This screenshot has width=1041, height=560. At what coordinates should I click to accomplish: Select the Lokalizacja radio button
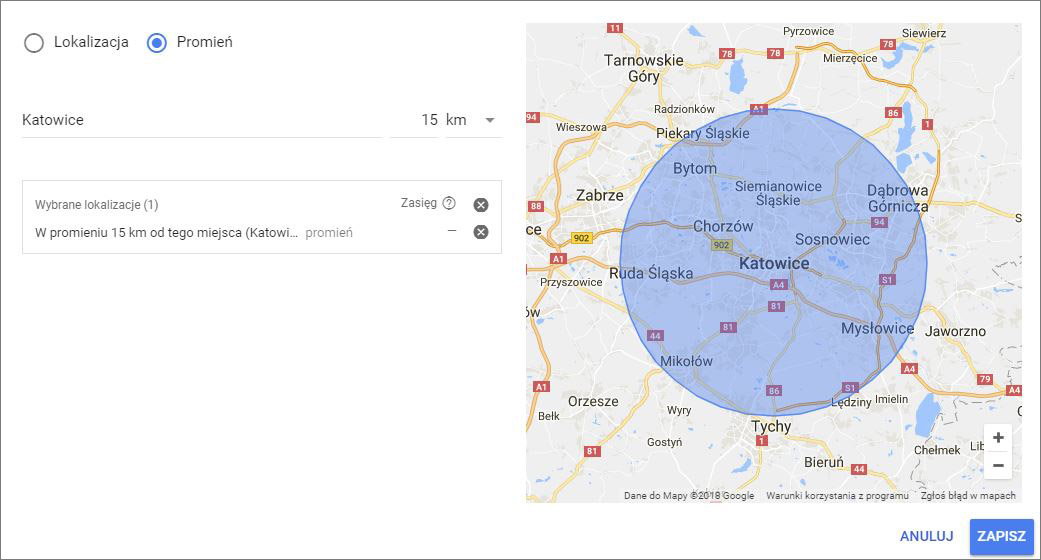34,43
